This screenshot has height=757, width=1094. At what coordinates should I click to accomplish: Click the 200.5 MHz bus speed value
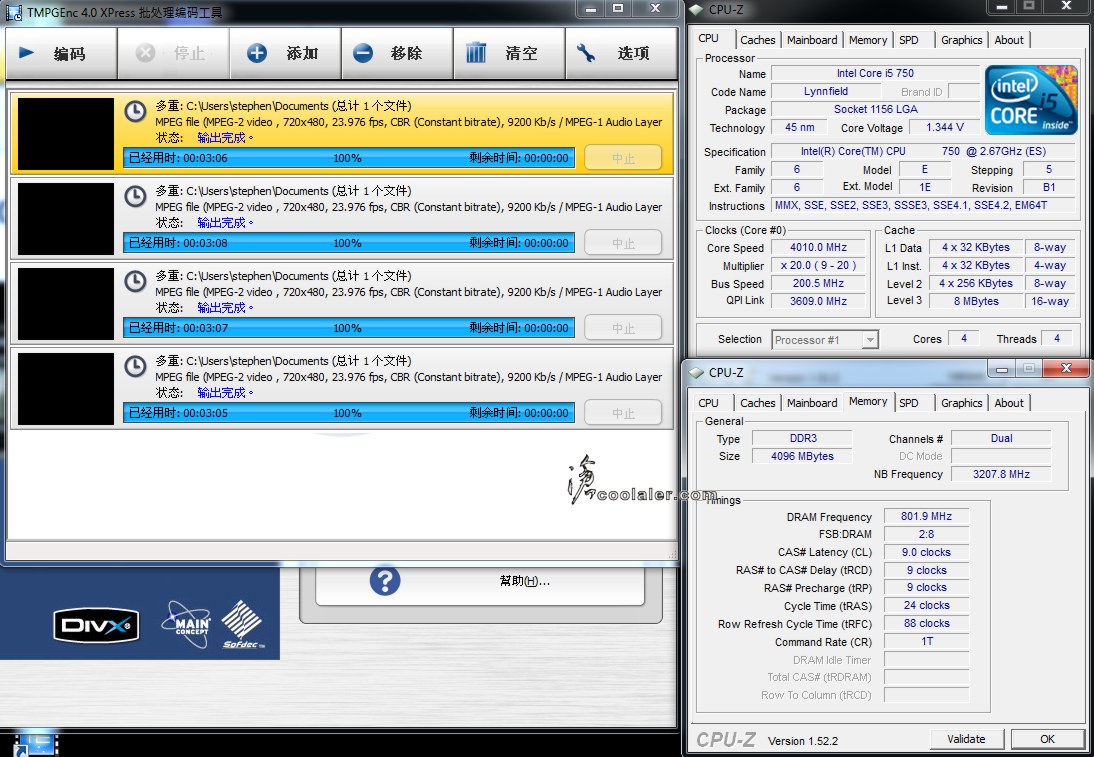pyautogui.click(x=818, y=283)
